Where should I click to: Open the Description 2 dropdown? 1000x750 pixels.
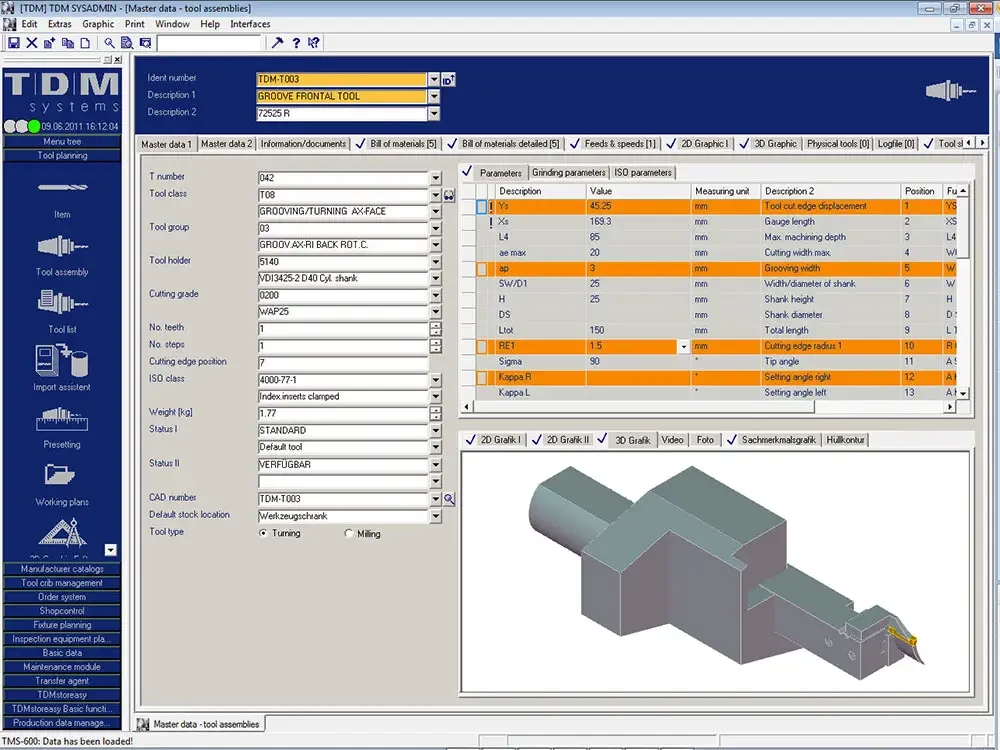(x=434, y=114)
